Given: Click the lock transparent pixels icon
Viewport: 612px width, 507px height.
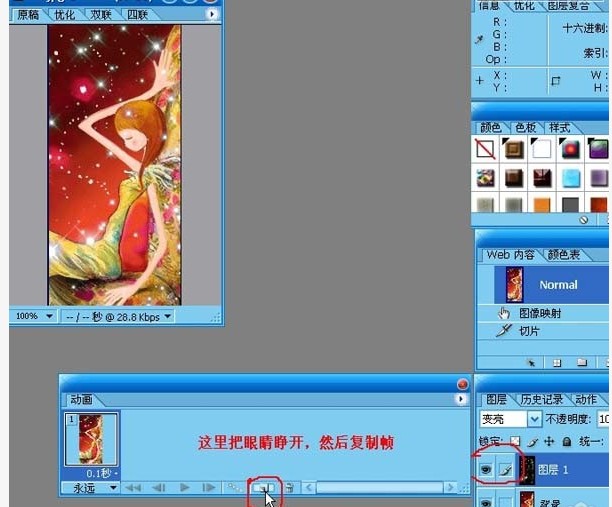Looking at the screenshot, I should pyautogui.click(x=515, y=441).
